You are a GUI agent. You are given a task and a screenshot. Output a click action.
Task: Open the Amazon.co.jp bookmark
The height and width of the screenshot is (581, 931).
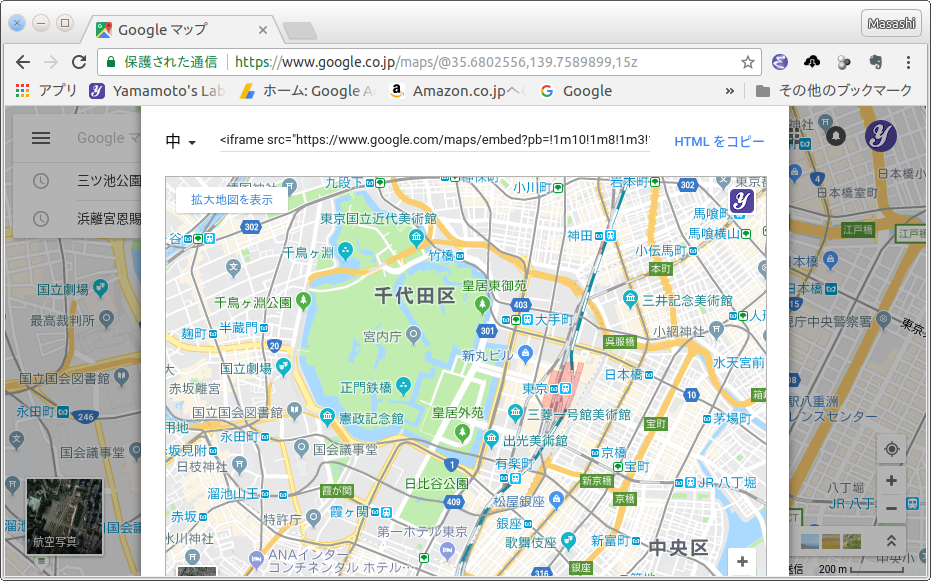(457, 91)
